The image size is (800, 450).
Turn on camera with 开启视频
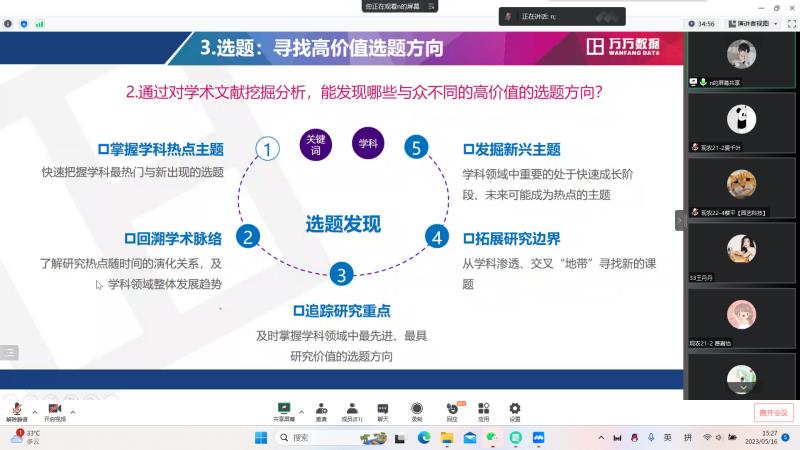(x=54, y=410)
